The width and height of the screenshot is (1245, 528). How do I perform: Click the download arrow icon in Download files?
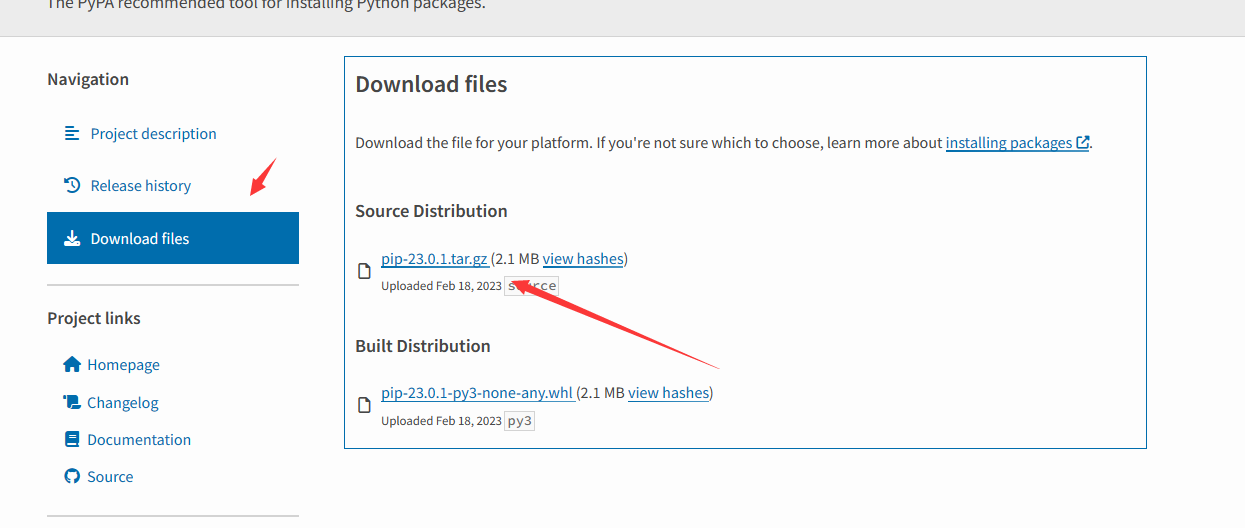coord(72,238)
